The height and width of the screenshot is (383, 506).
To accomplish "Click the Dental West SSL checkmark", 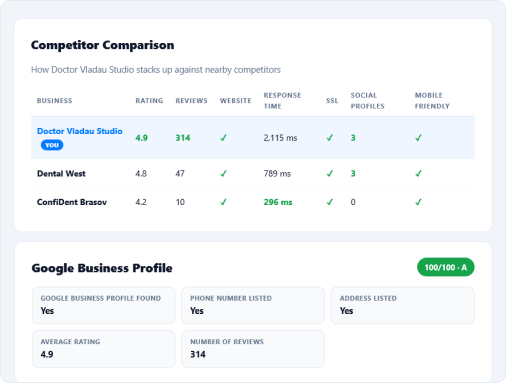I will (x=330, y=173).
